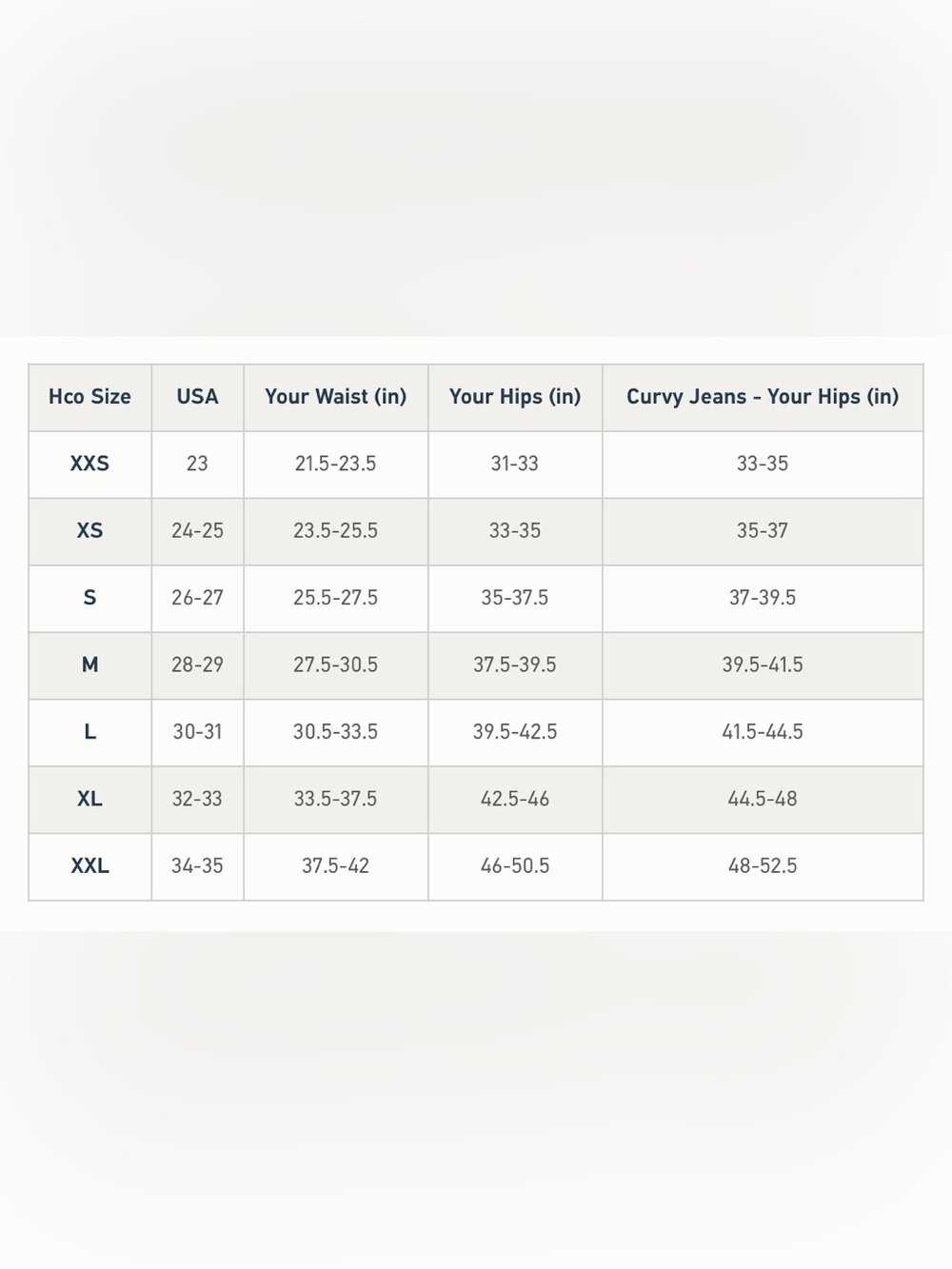
Task: Select curvy hips 48-52.5 cell
Action: pyautogui.click(x=763, y=867)
